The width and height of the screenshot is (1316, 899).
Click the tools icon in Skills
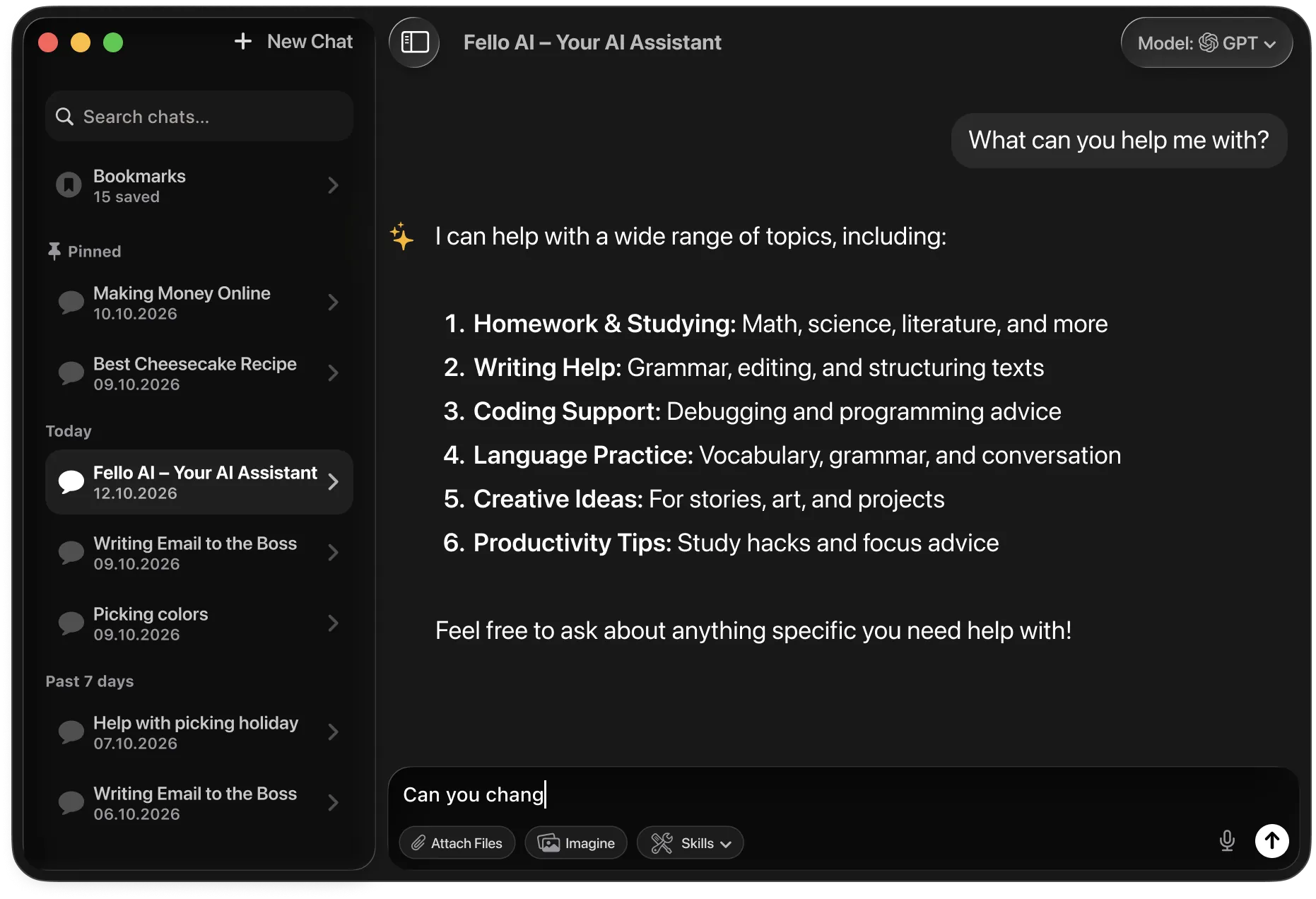point(662,843)
